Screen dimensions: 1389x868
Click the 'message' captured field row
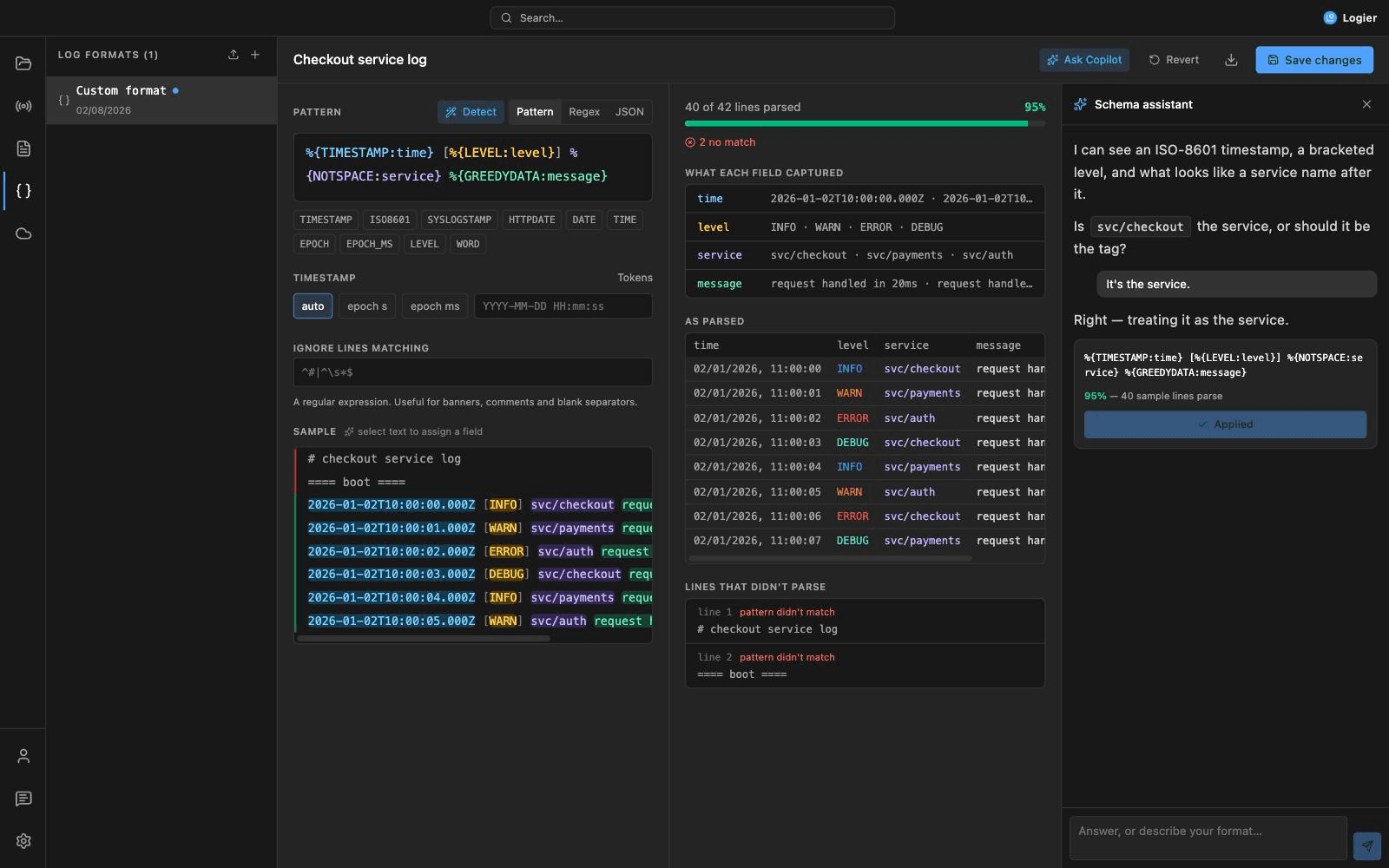pos(865,283)
